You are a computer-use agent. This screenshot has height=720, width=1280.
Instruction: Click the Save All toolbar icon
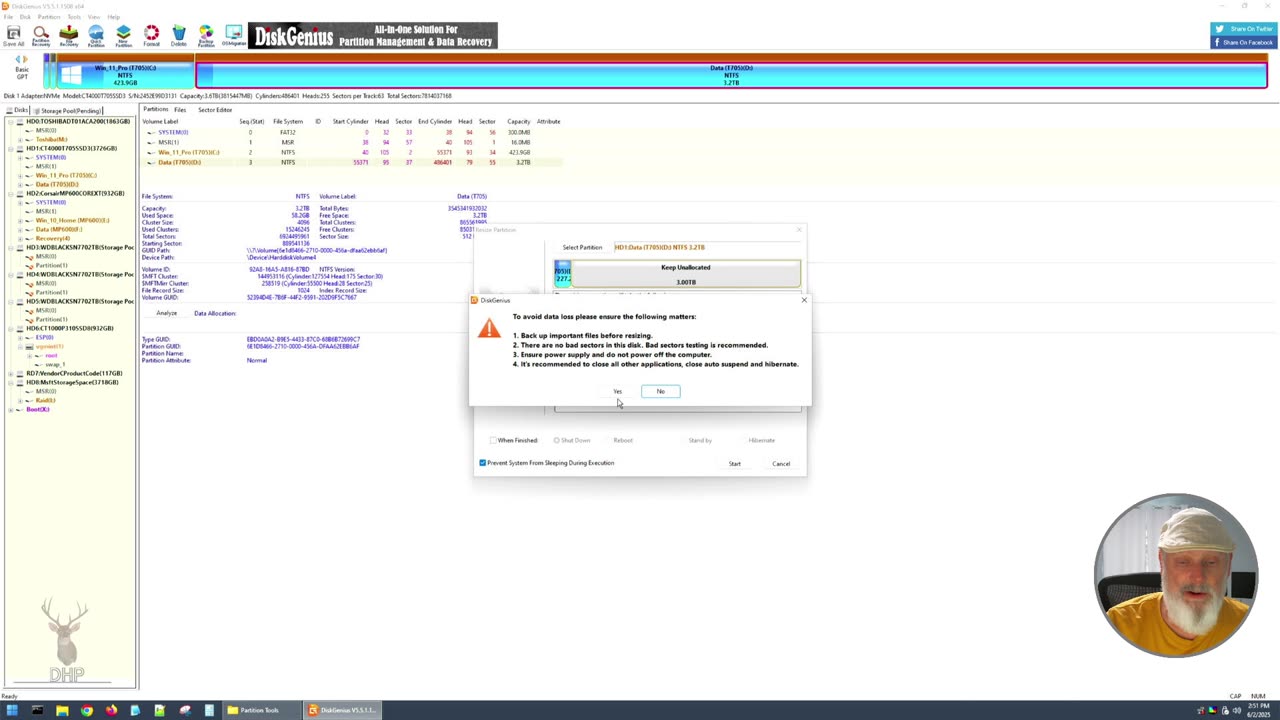coord(14,36)
